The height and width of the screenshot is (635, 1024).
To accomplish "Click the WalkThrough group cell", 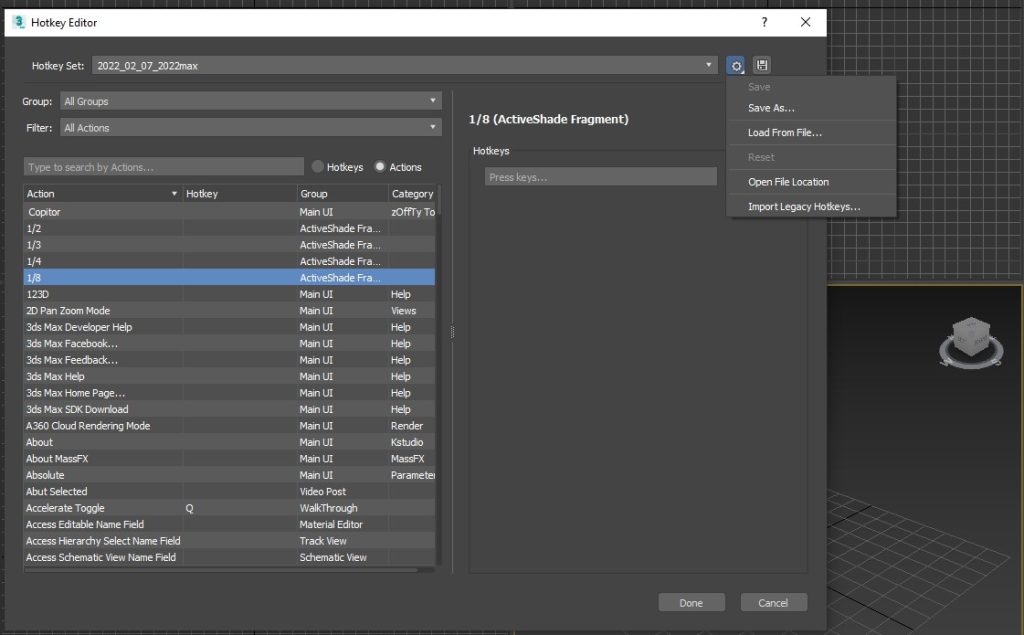I will coord(343,508).
